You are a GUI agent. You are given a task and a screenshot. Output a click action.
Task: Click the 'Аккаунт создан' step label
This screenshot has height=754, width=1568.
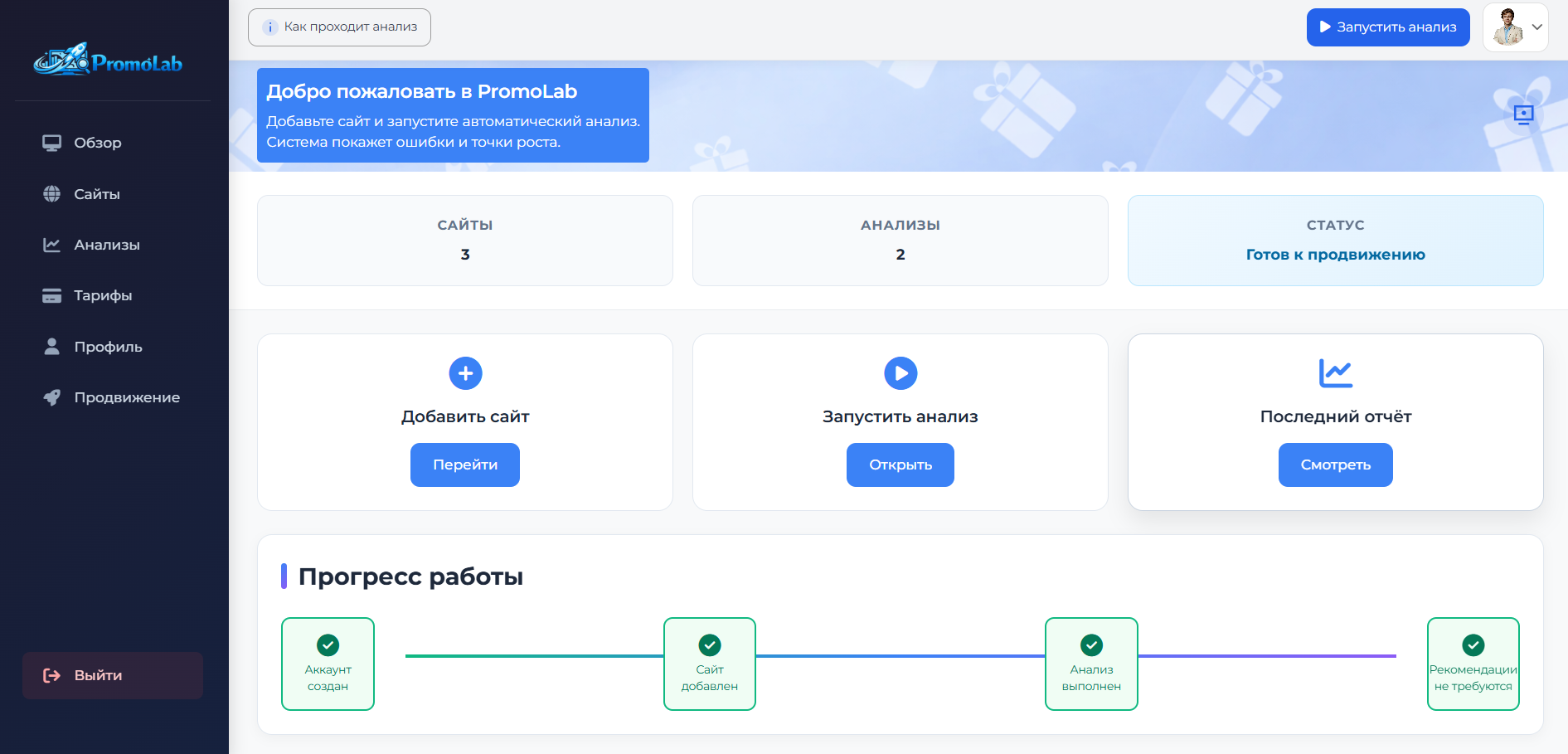(x=328, y=678)
